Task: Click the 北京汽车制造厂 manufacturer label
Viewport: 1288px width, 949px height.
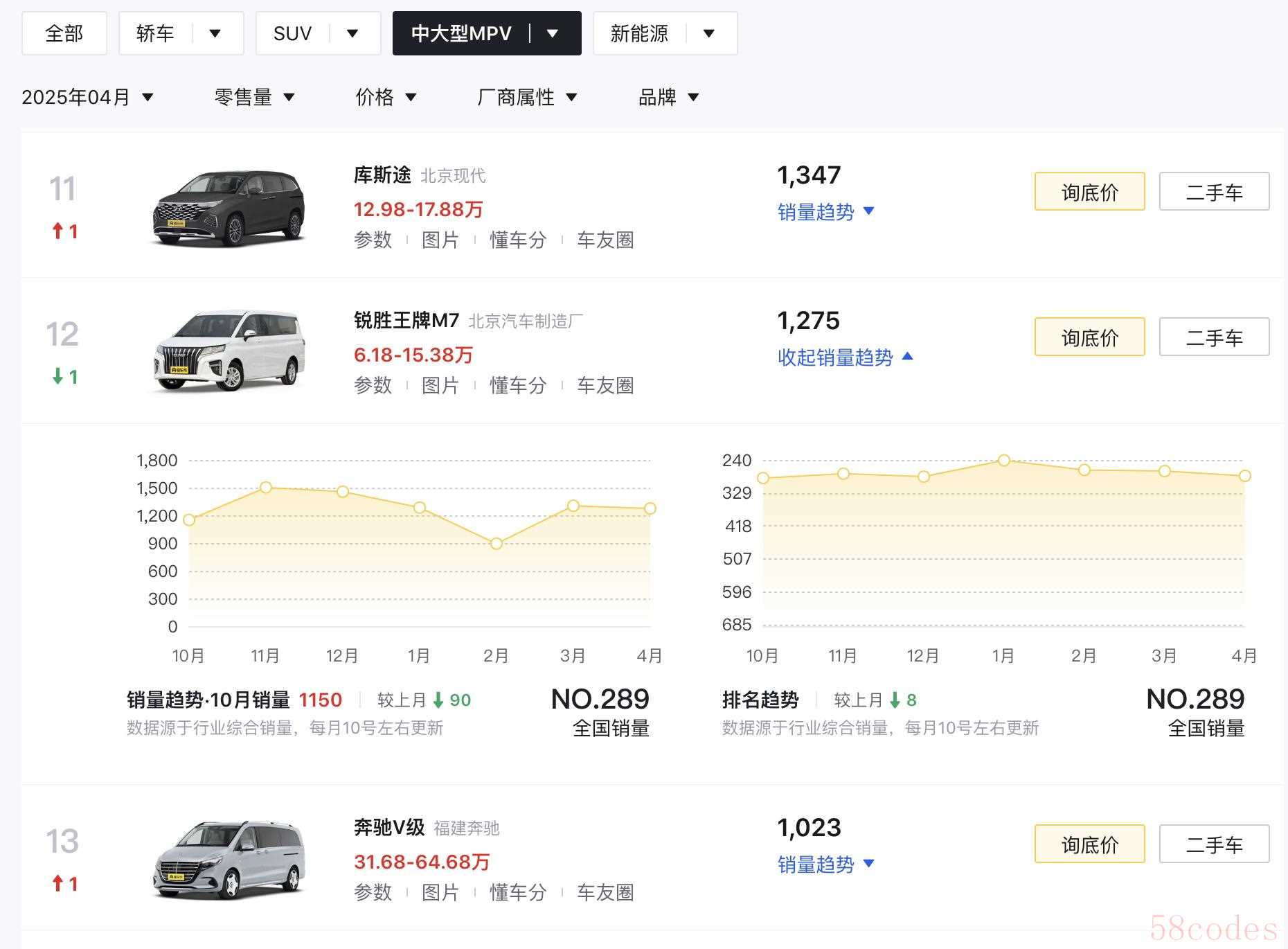Action: coord(526,321)
